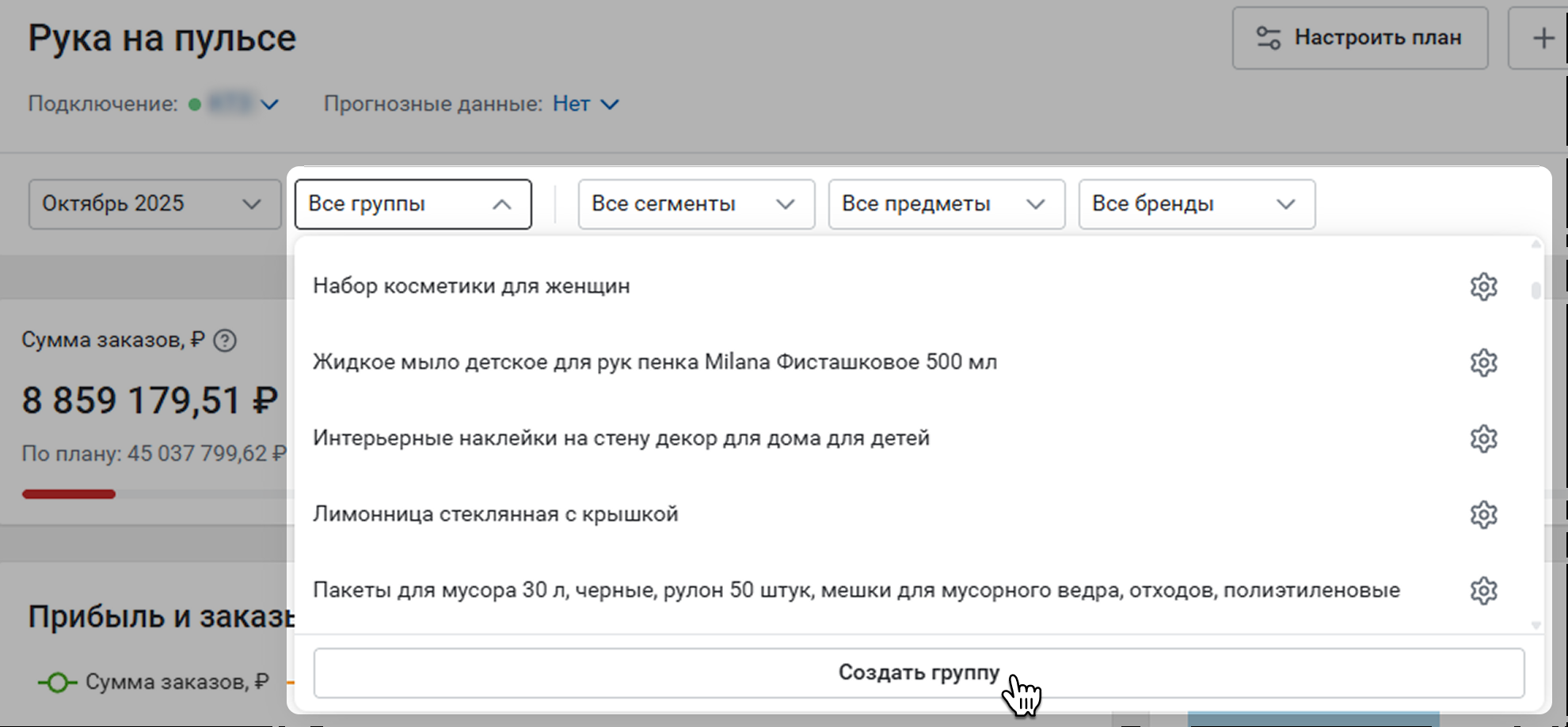Toggle Сумма заказов legend marker in chart
Screen dimensions: 1568x727
pos(57,682)
